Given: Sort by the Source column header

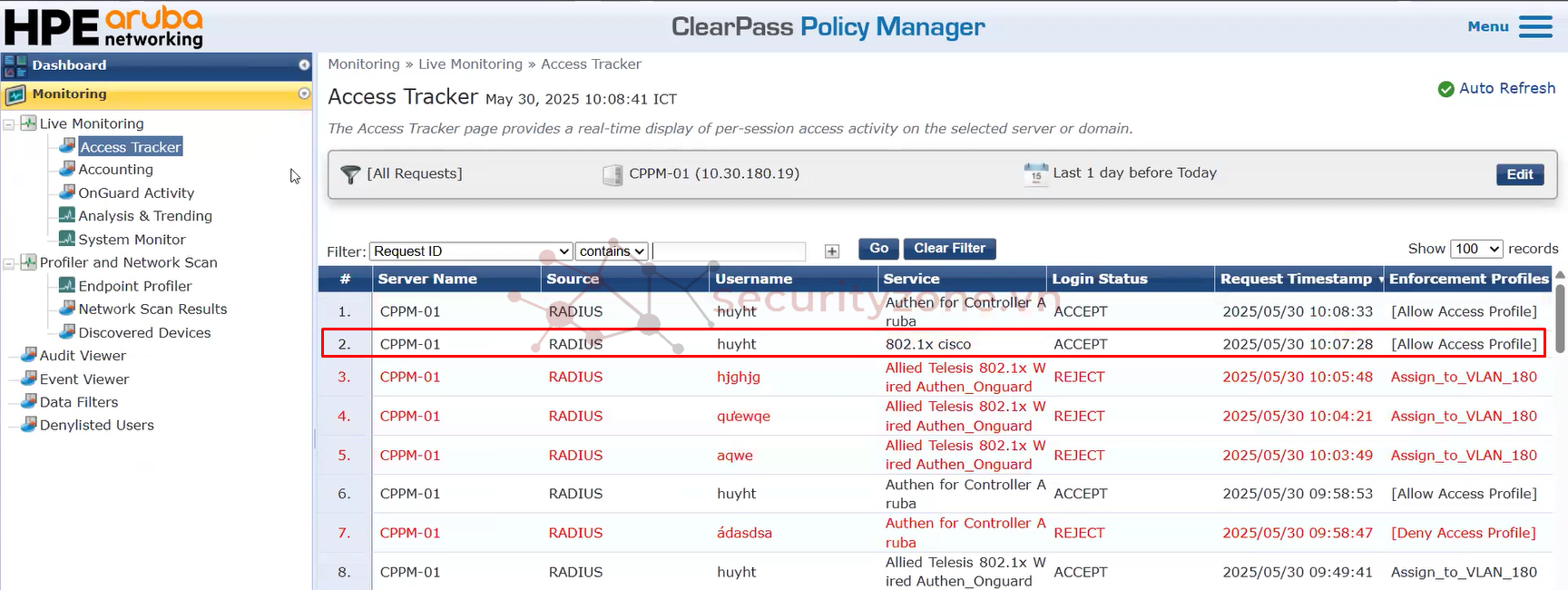Looking at the screenshot, I should click(x=573, y=279).
